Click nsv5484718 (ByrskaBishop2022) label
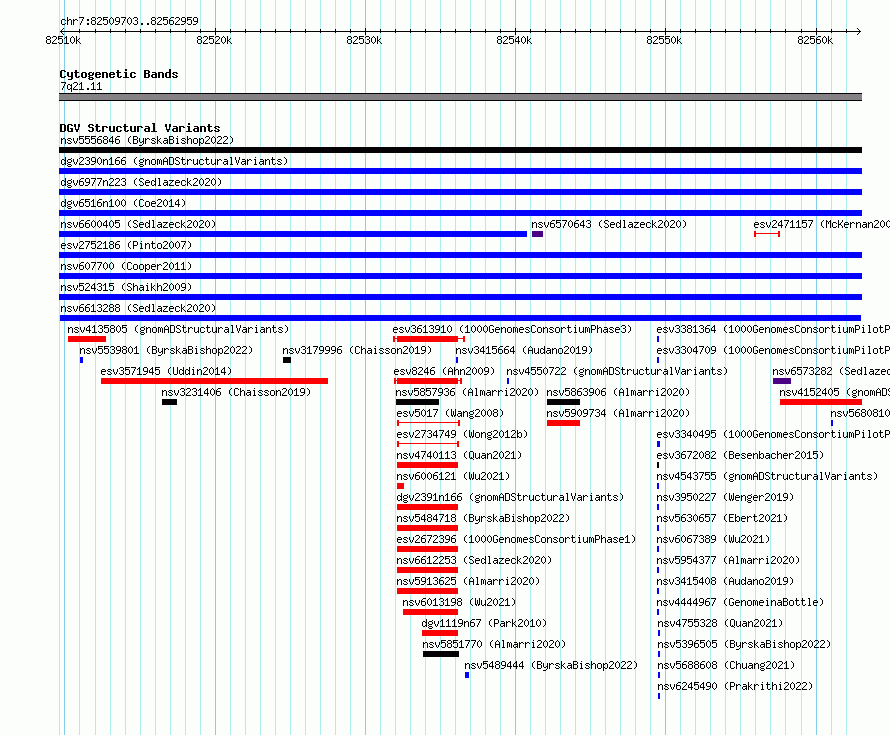 click(483, 518)
